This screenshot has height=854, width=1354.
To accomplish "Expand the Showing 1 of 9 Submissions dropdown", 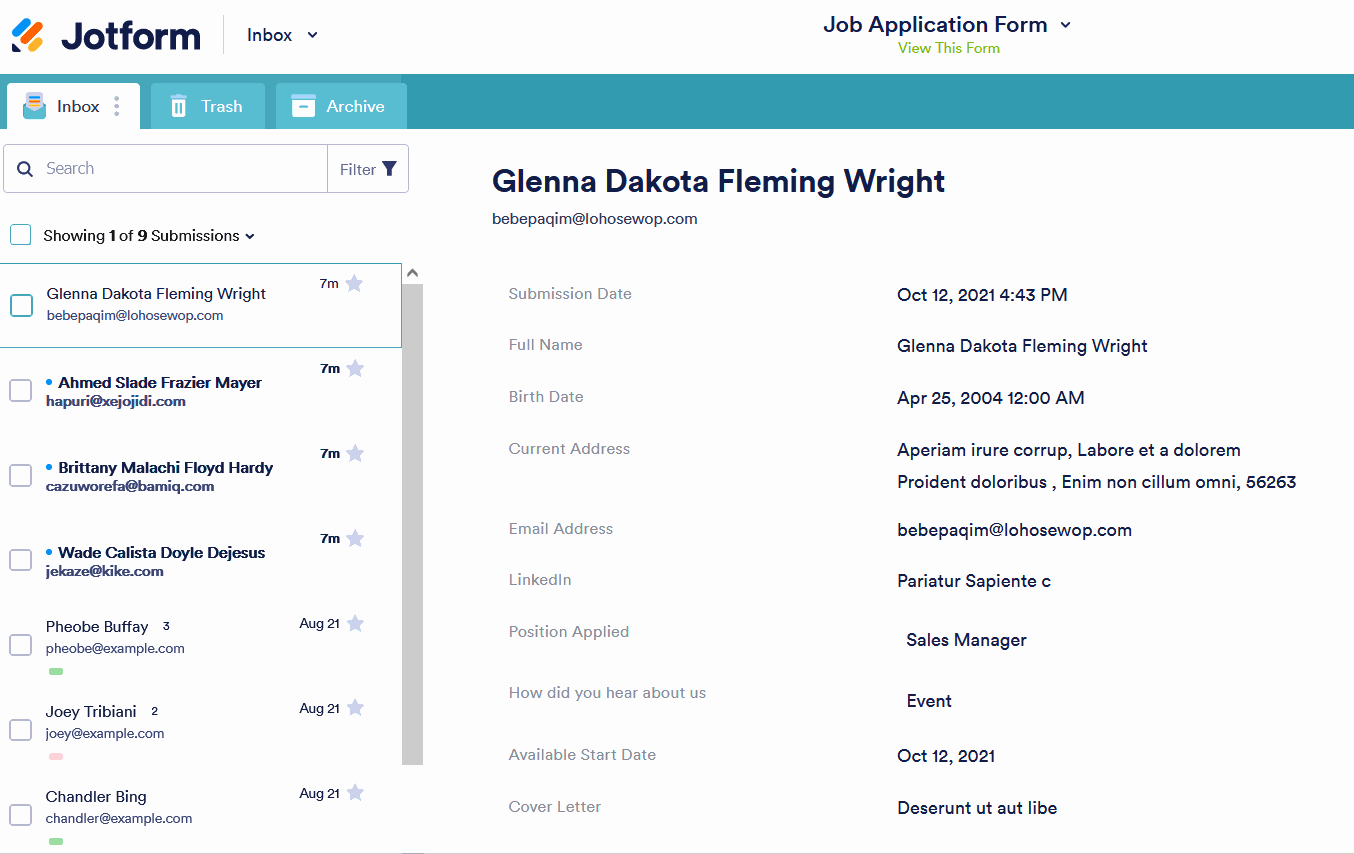I will click(250, 236).
